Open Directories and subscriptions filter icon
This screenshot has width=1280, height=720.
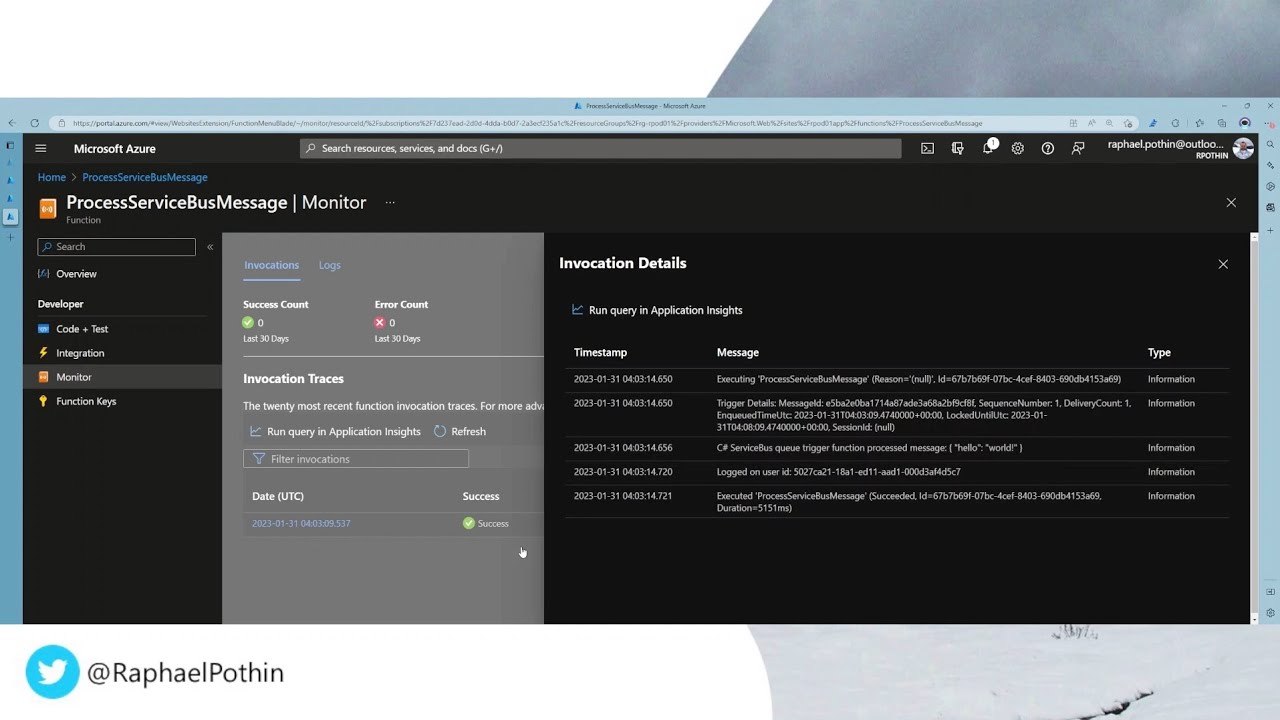(x=957, y=148)
